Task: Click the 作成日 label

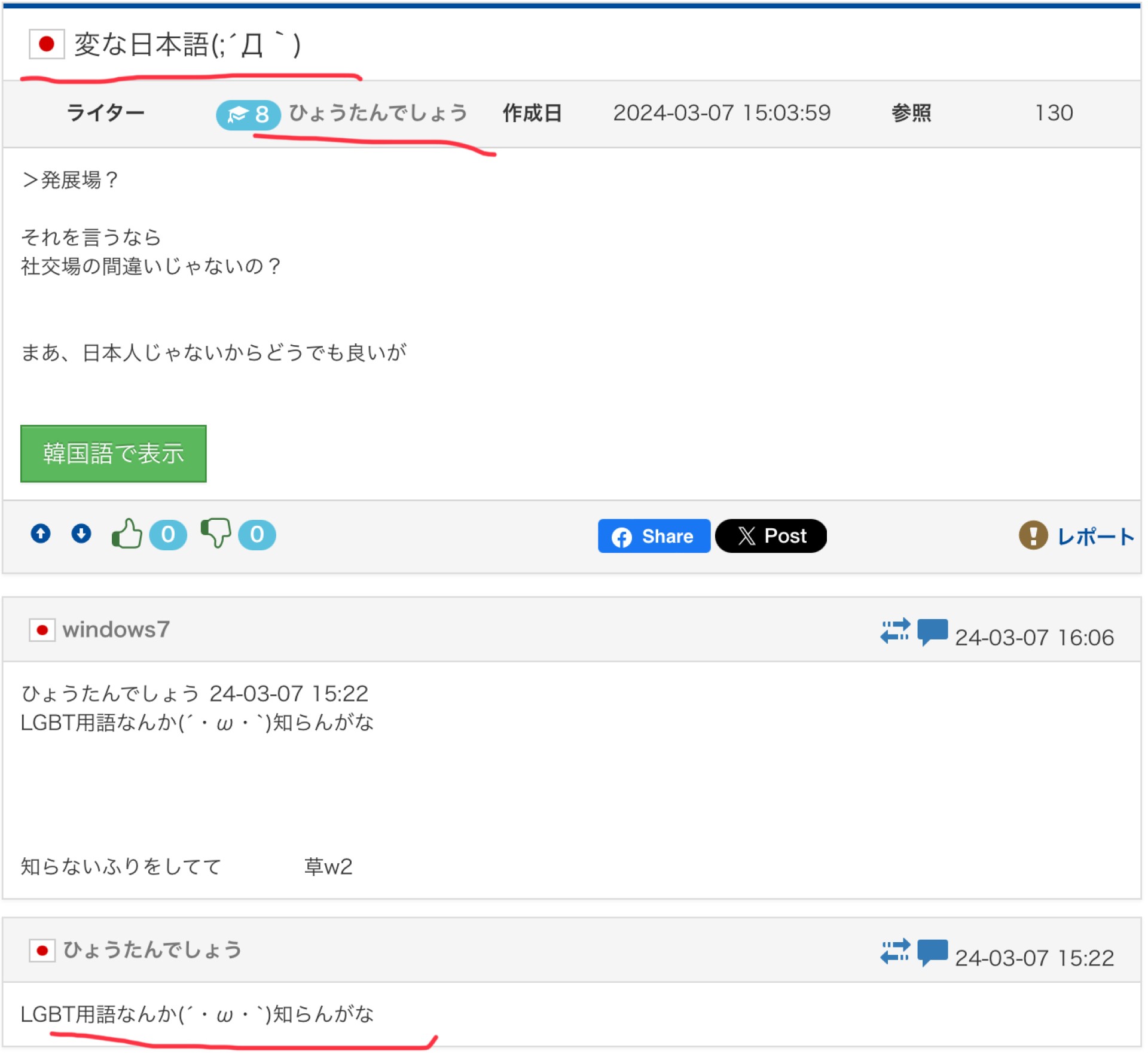Action: coord(532,113)
